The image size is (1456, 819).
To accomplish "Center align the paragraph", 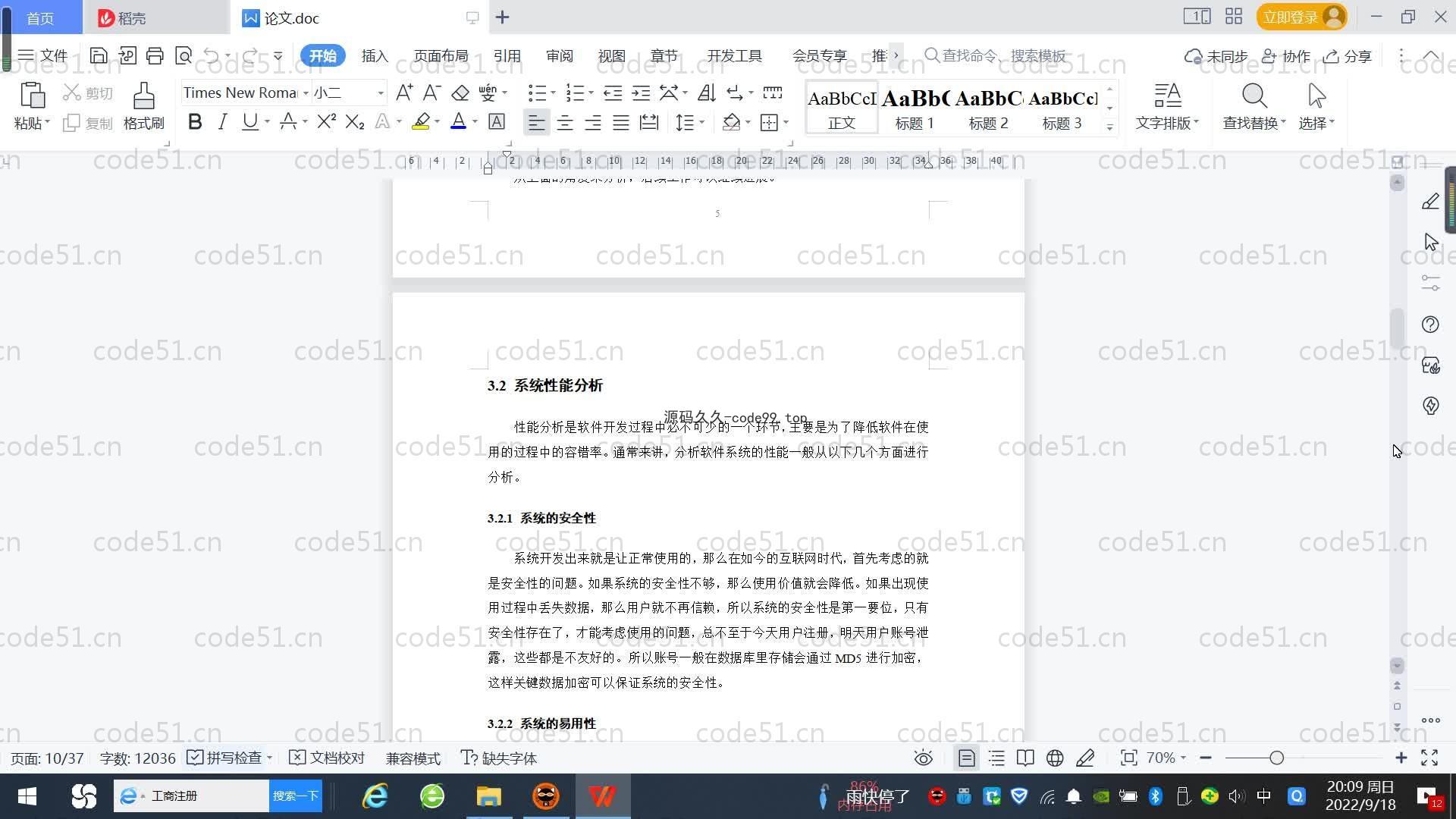I will [x=565, y=122].
